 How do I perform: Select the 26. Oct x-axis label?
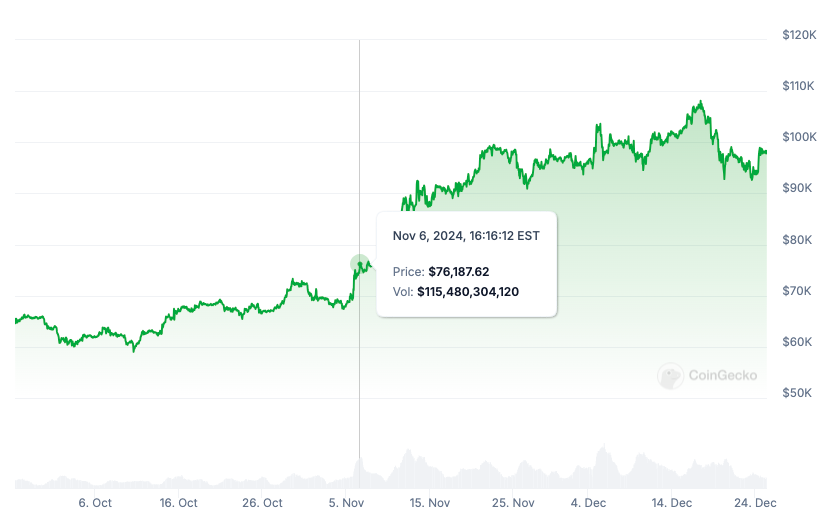click(x=264, y=503)
